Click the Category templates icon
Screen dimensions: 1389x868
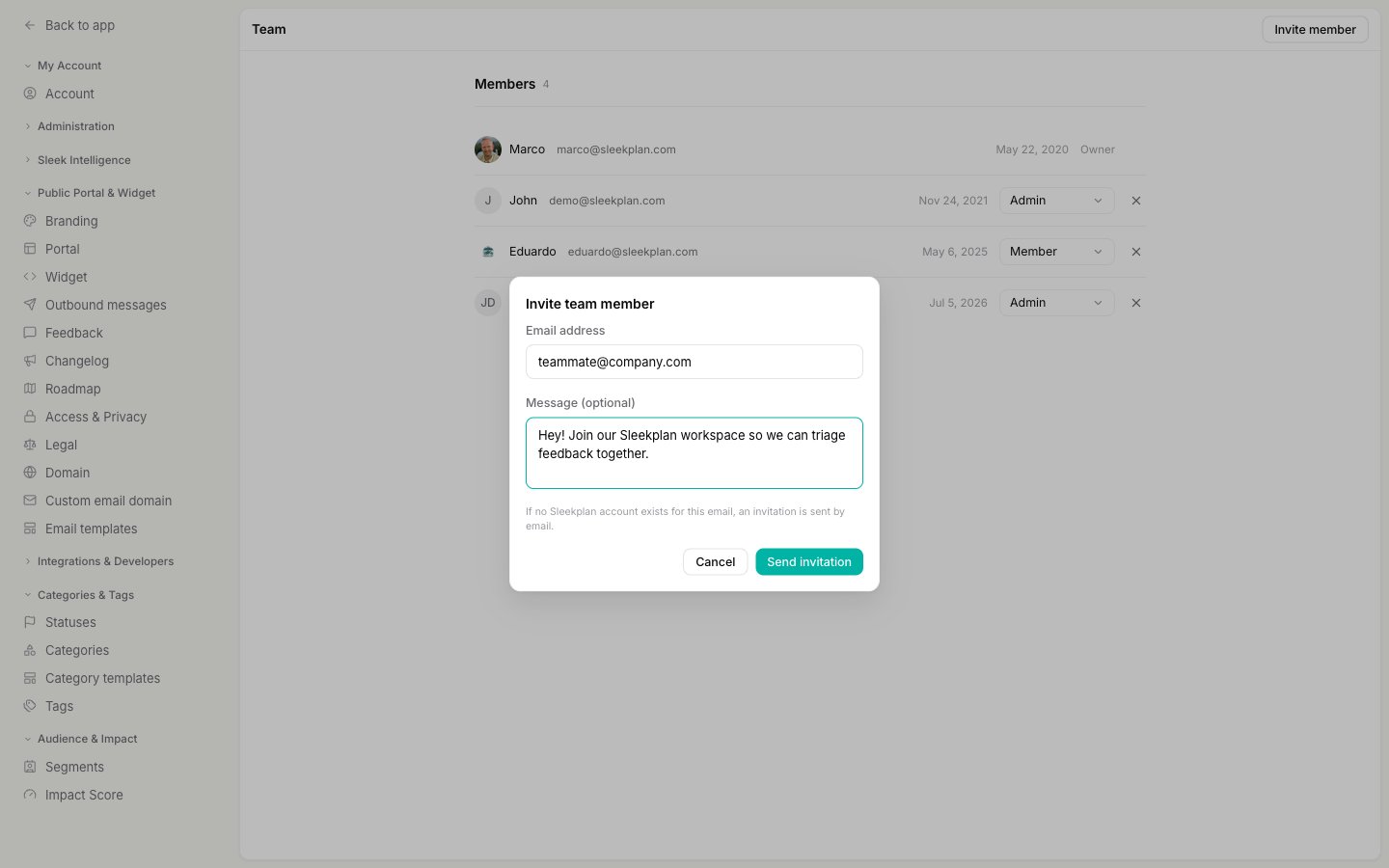coord(30,678)
